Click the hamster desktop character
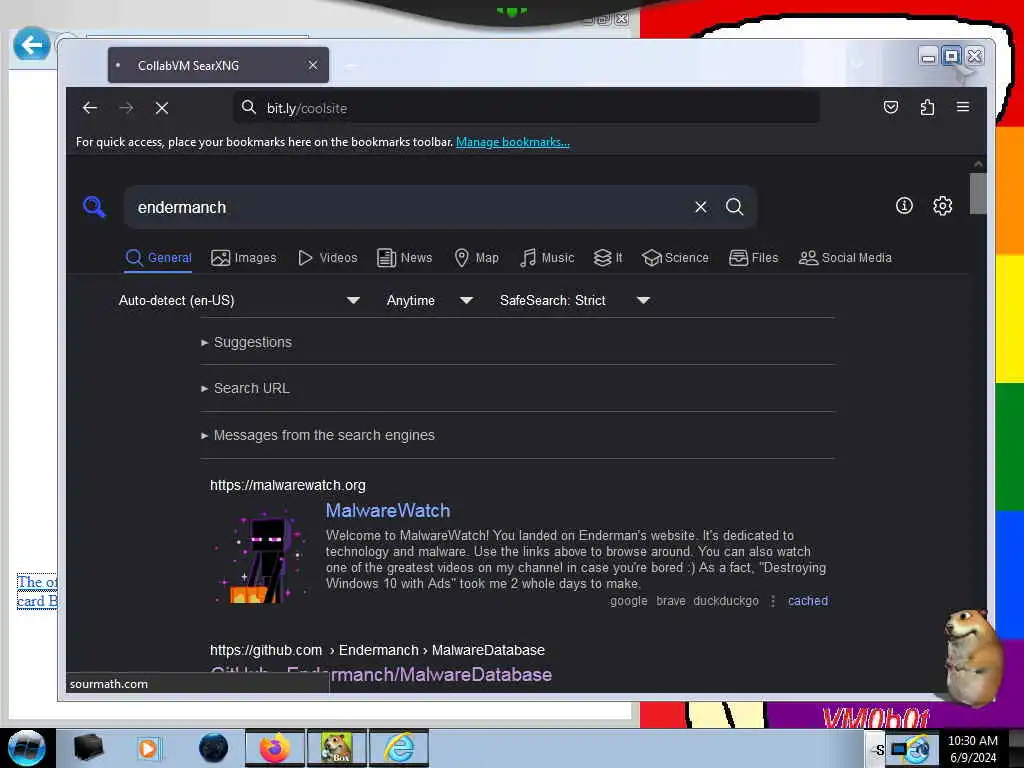Screen dimensions: 1024x768 973,656
